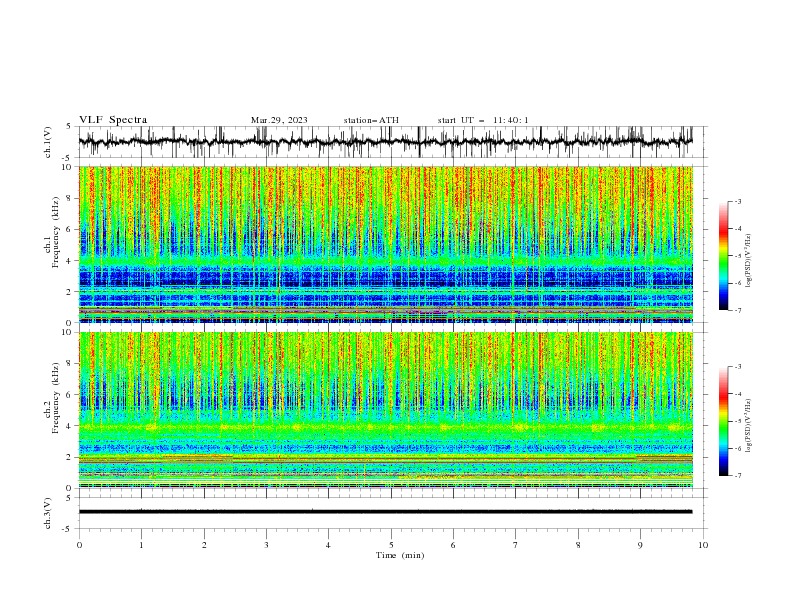Viewport: 792px width, 612px height.
Task: Click the ch.1 spectrogram color bar
Action: [x=724, y=256]
